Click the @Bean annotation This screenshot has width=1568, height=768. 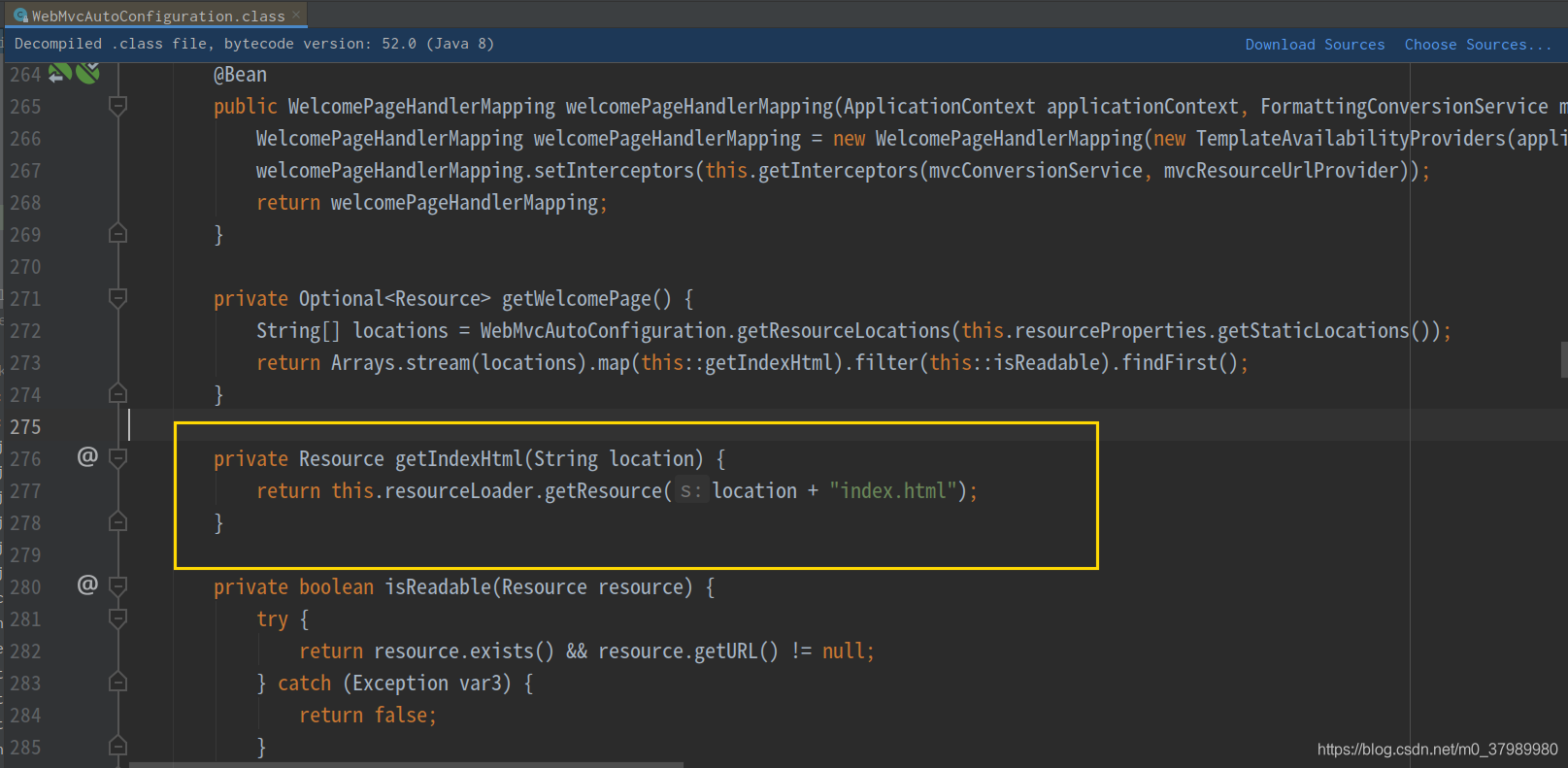click(x=240, y=75)
